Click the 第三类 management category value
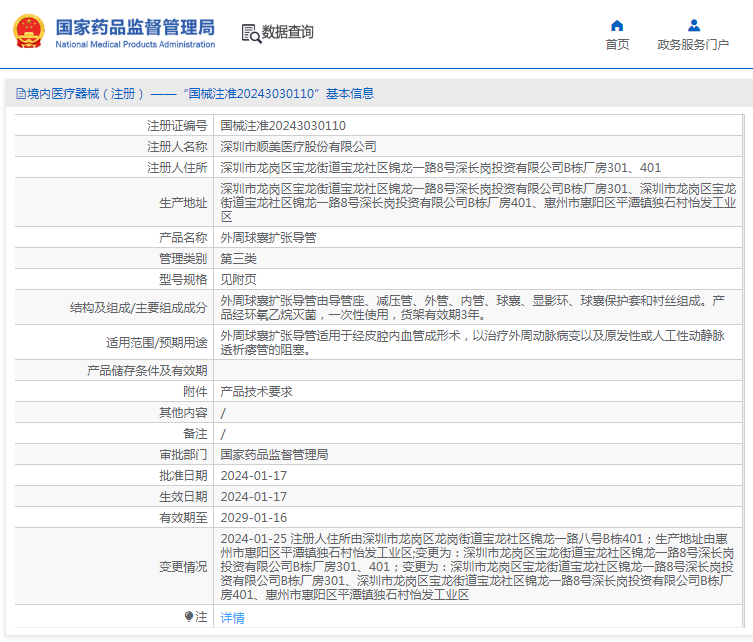The image size is (753, 642). pyautogui.click(x=239, y=259)
